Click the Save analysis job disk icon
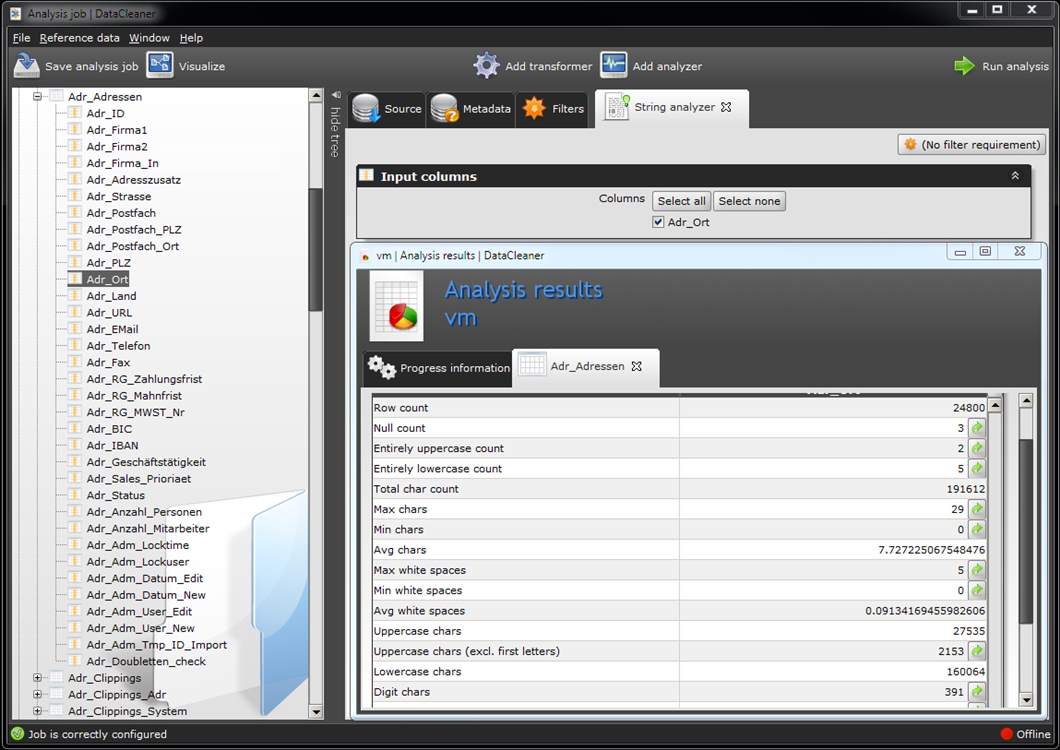This screenshot has width=1060, height=750. [26, 66]
